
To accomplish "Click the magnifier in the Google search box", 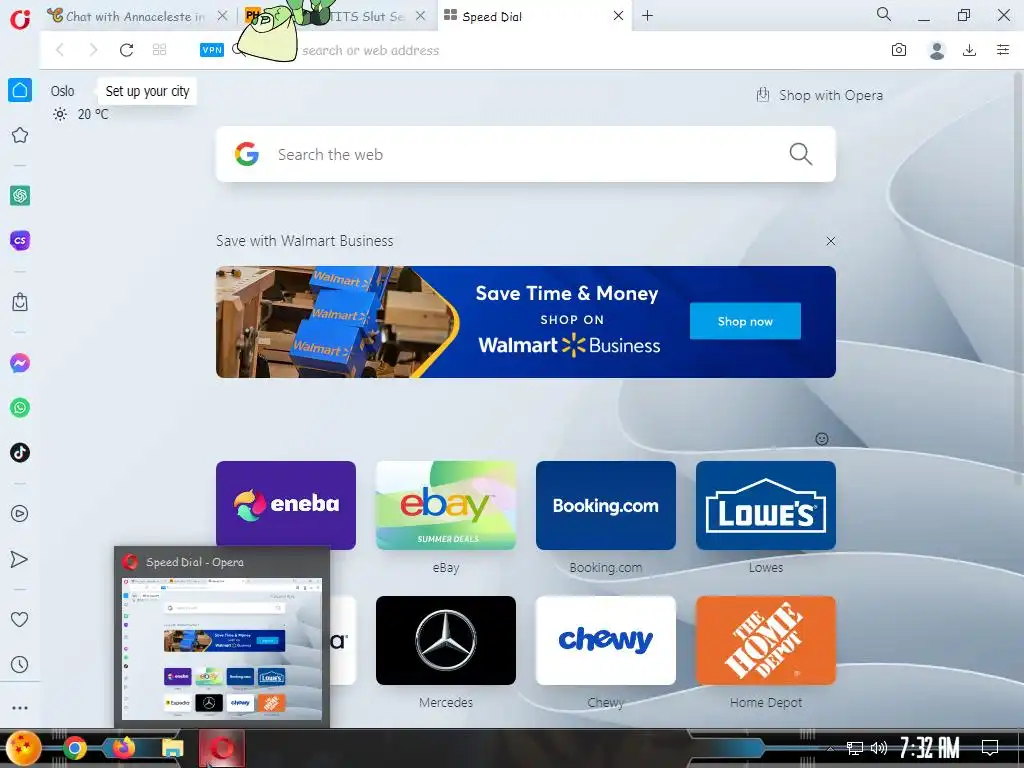I will (x=801, y=154).
